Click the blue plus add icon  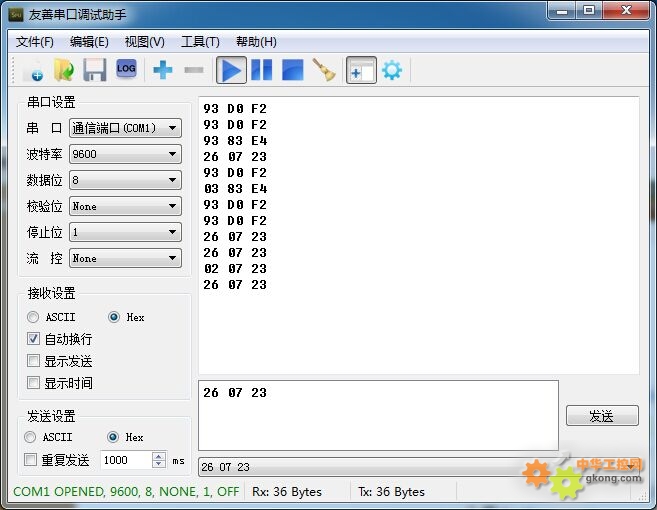pyautogui.click(x=163, y=70)
